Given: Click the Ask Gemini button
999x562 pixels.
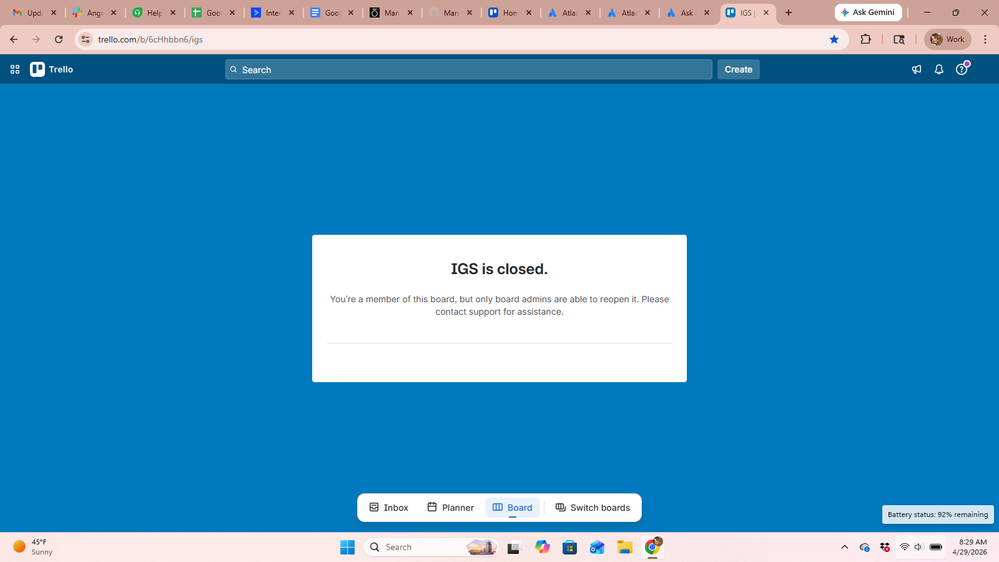Looking at the screenshot, I should tap(868, 12).
